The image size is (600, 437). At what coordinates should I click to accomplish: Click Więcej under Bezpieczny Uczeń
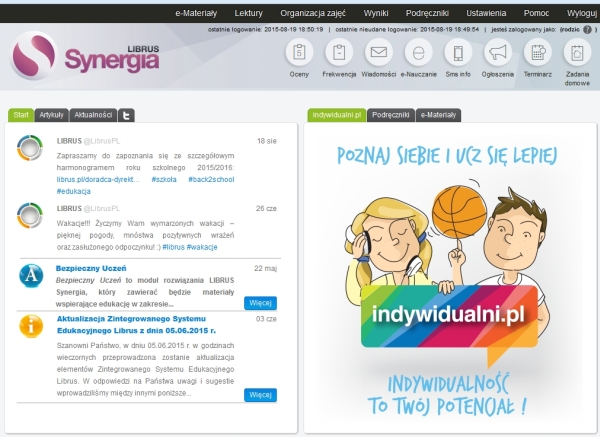(x=260, y=303)
